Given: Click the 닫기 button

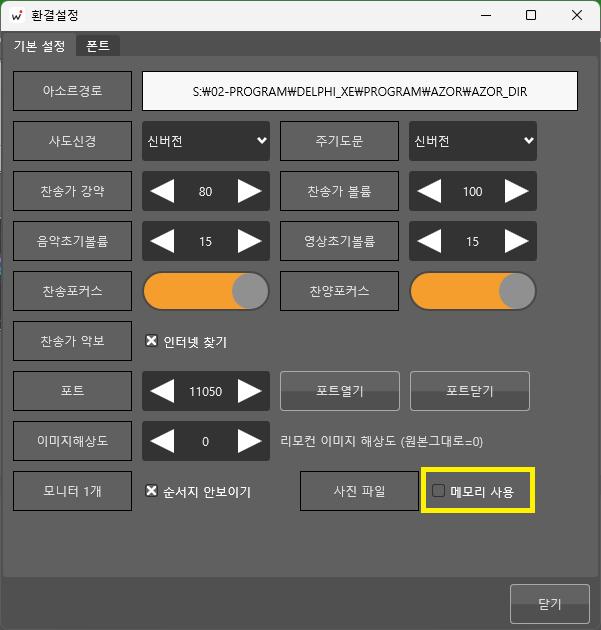Looking at the screenshot, I should point(549,604).
